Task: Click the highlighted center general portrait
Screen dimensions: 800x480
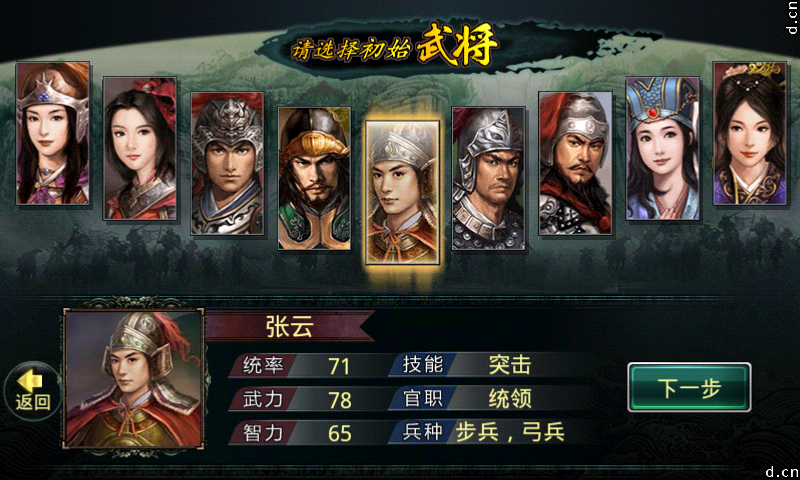Action: point(402,193)
